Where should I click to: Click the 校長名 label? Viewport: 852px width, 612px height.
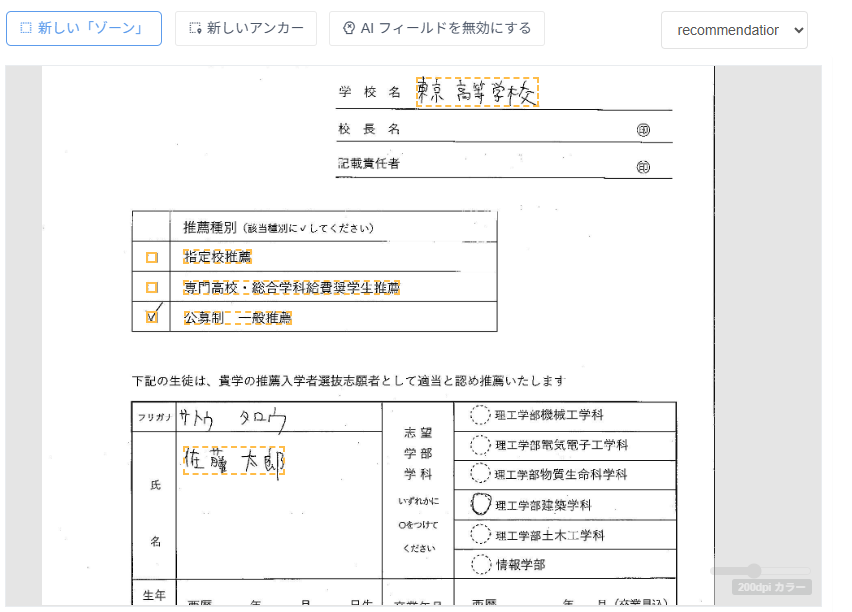(x=369, y=129)
